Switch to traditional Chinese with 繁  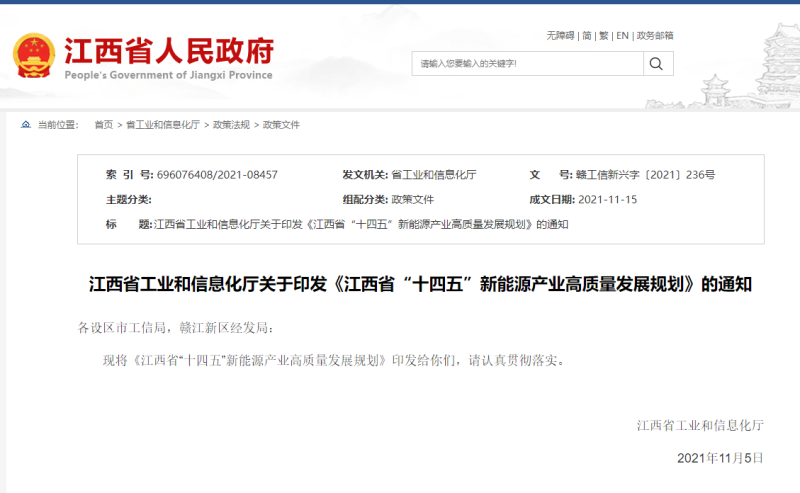click(x=603, y=35)
